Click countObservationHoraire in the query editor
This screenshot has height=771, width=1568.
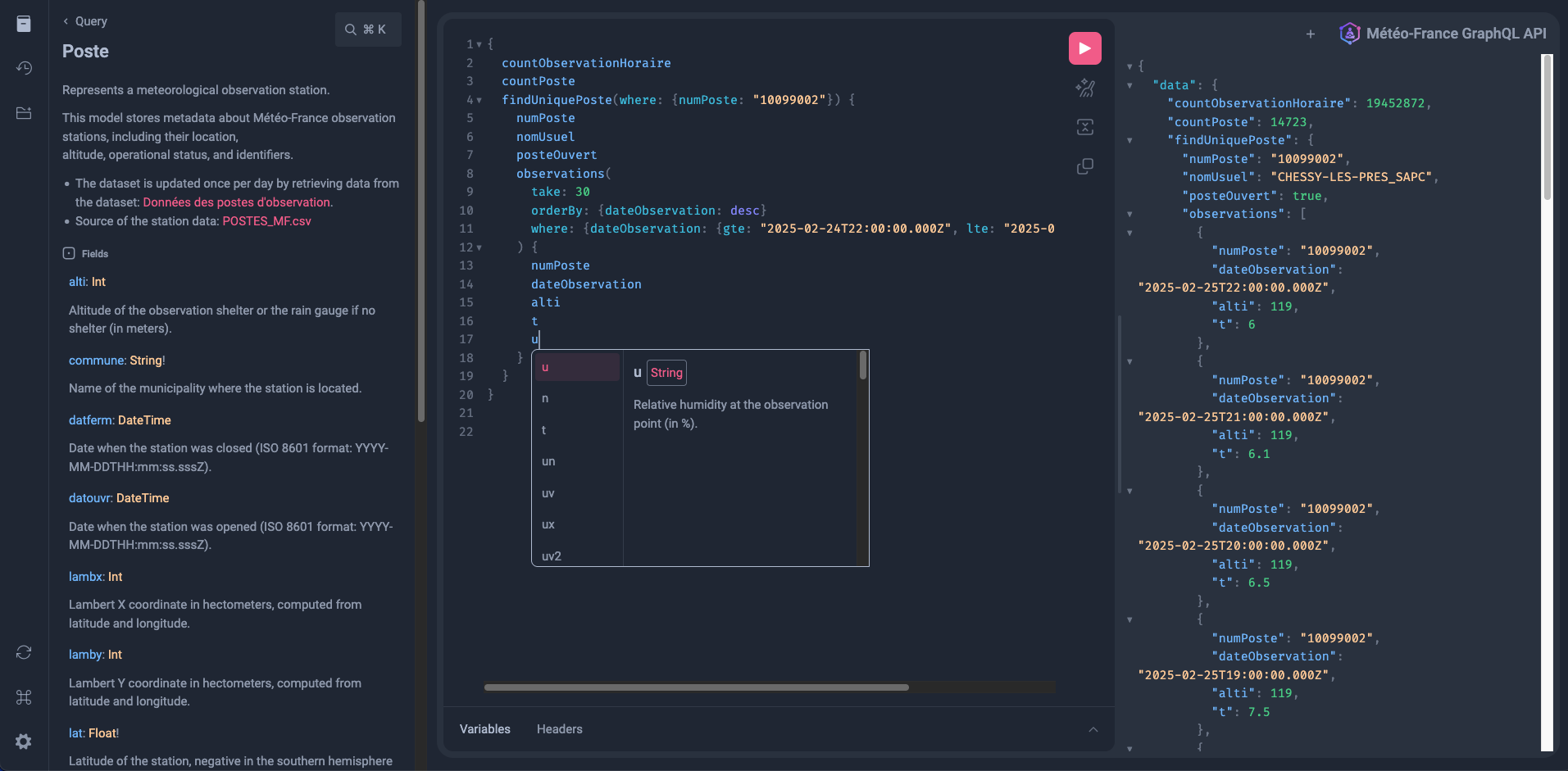(586, 63)
